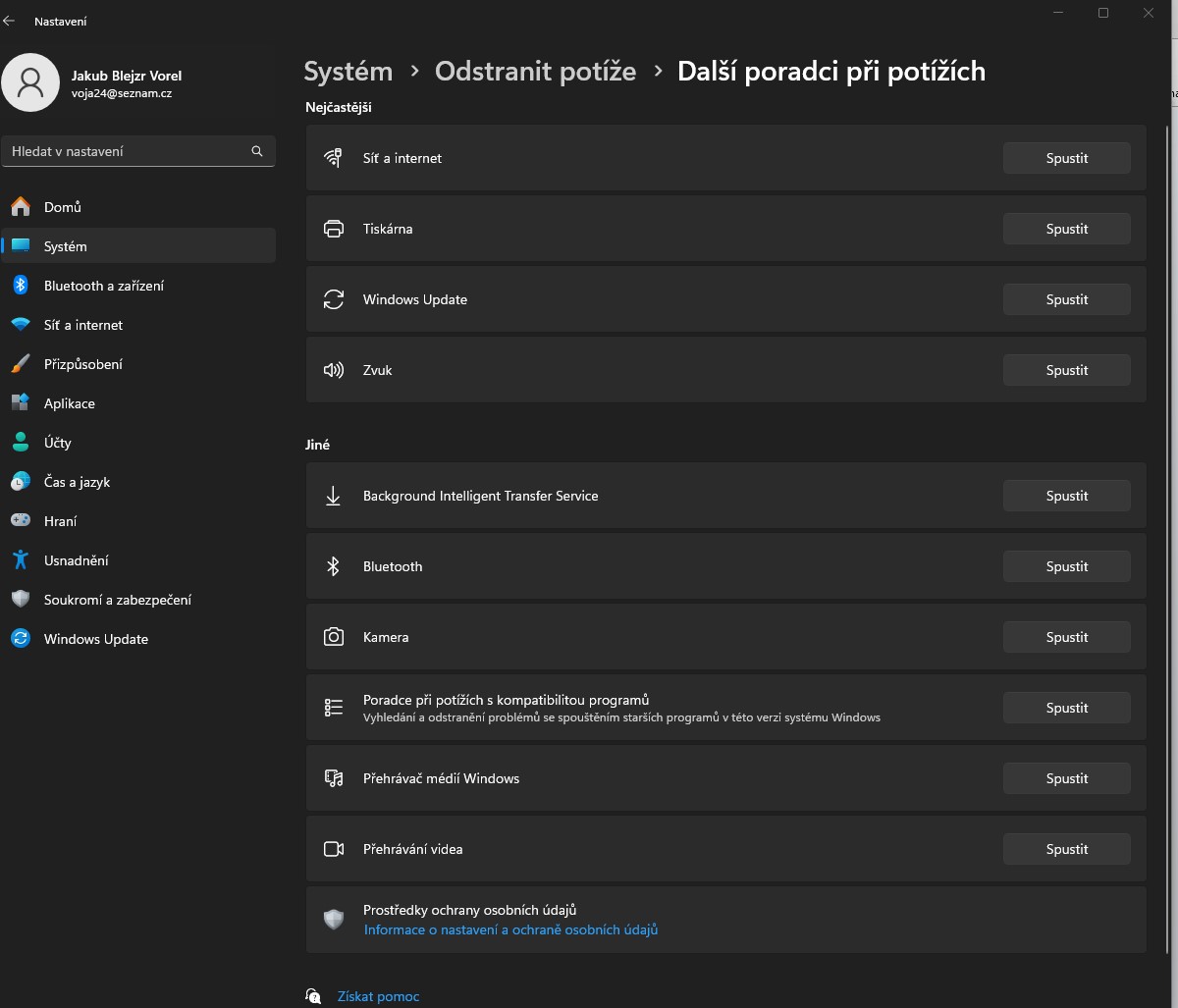This screenshot has width=1178, height=1008.
Task: Click the Získat pomoc headset icon
Action: tap(313, 996)
